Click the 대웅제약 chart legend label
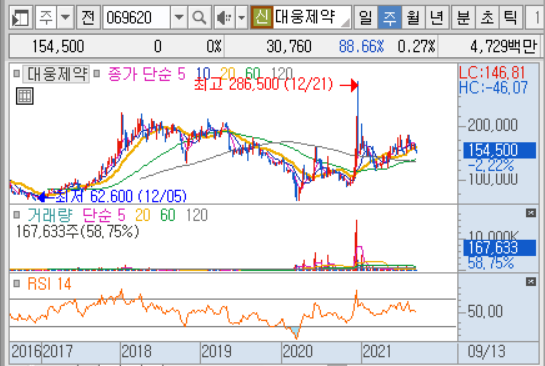This screenshot has width=545, height=366. point(56,74)
